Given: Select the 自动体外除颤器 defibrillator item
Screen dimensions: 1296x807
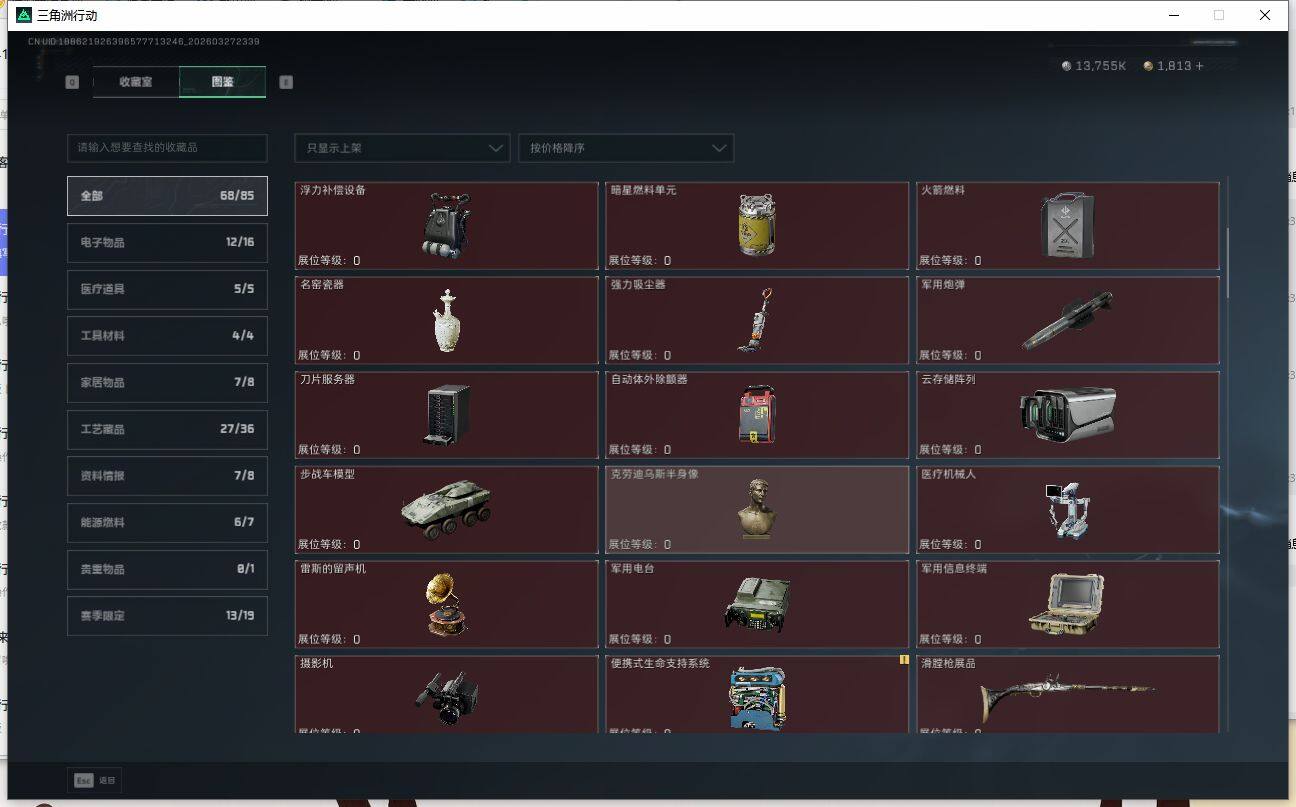Looking at the screenshot, I should tap(757, 415).
